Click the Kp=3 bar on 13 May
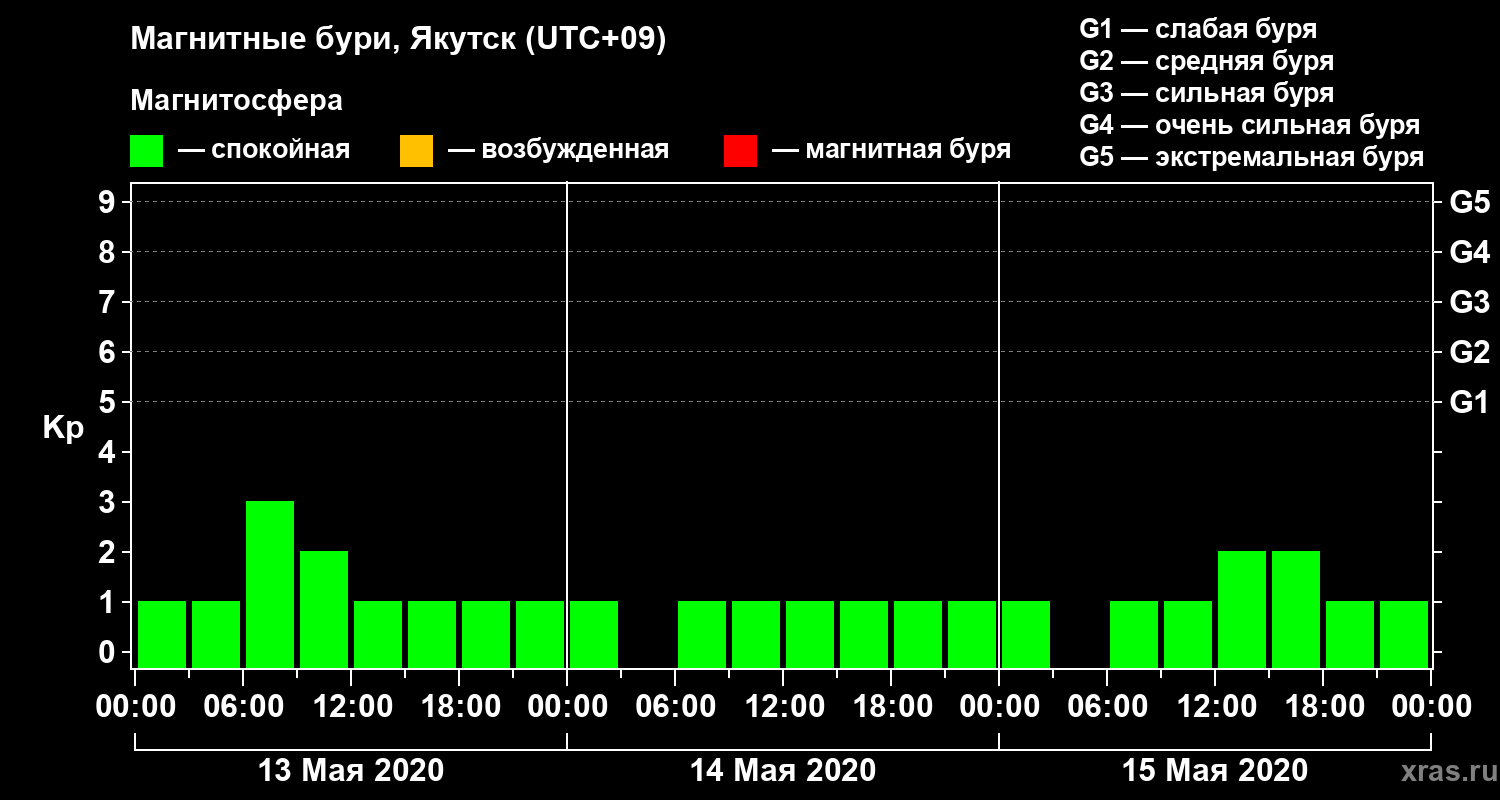The width and height of the screenshot is (1500, 800). (x=270, y=584)
